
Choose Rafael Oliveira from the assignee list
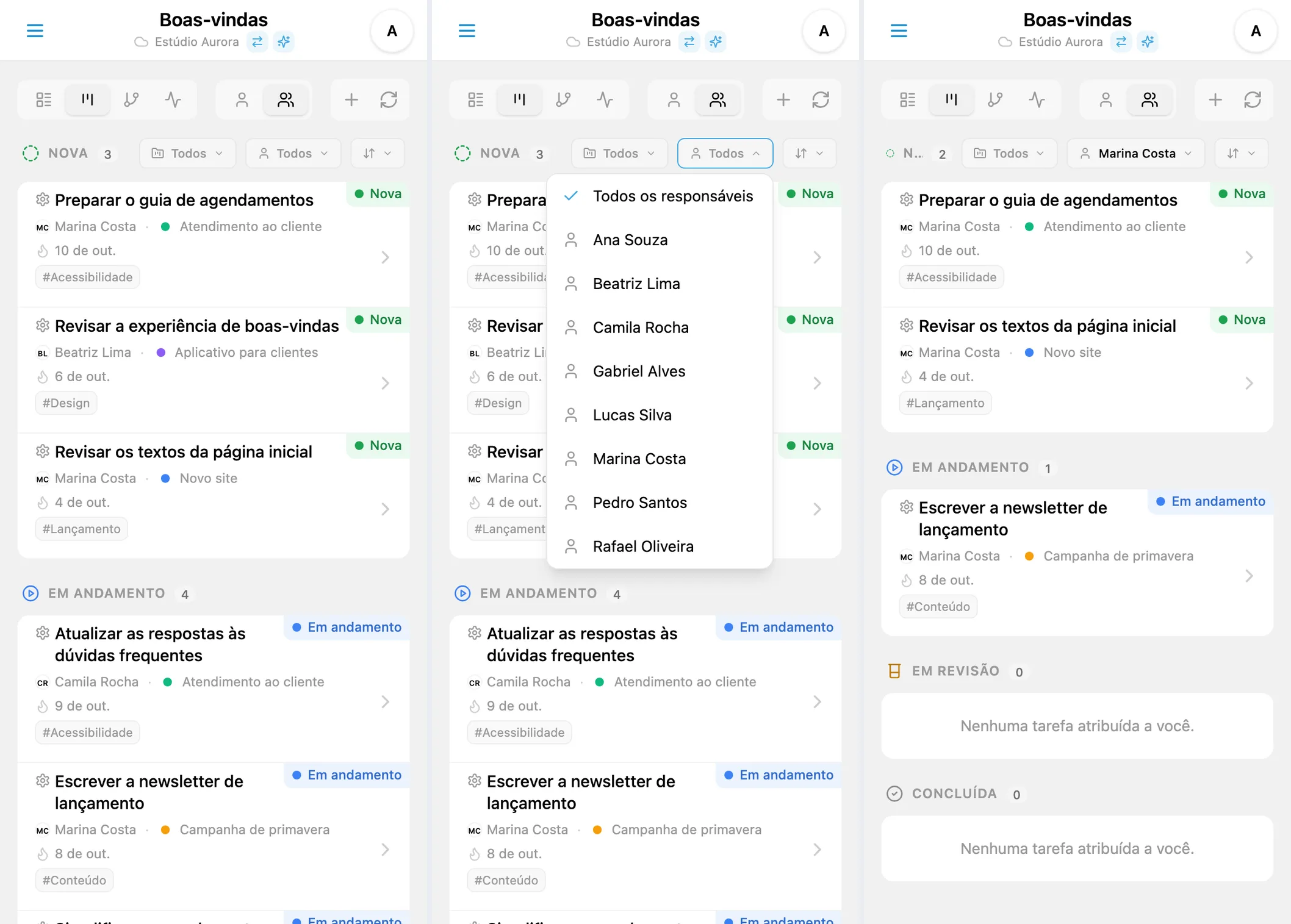pos(660,546)
